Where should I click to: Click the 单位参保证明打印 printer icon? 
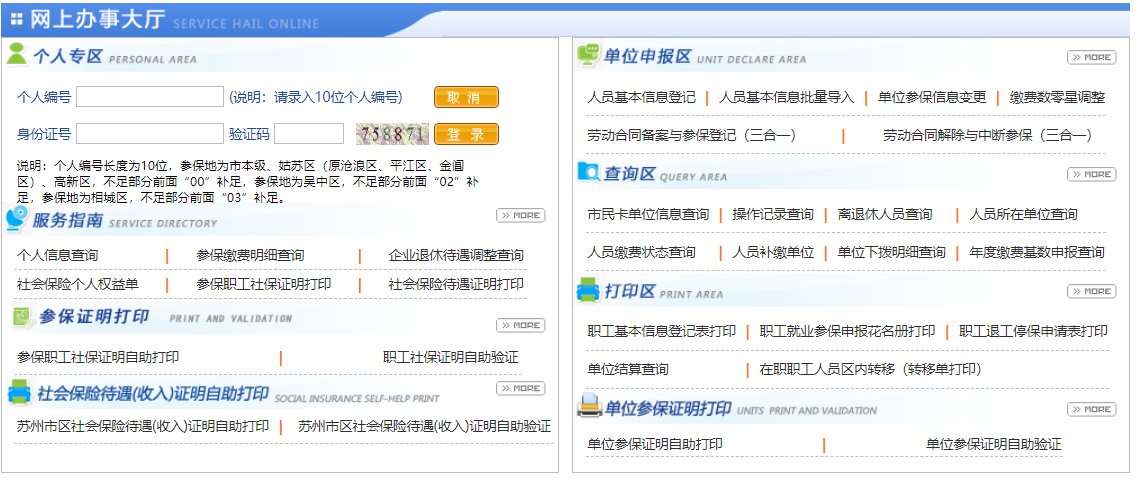[x=589, y=406]
